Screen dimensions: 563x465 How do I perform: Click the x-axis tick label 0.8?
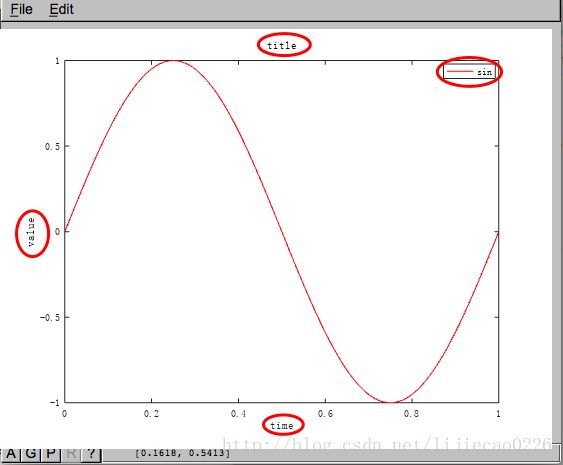(x=411, y=414)
